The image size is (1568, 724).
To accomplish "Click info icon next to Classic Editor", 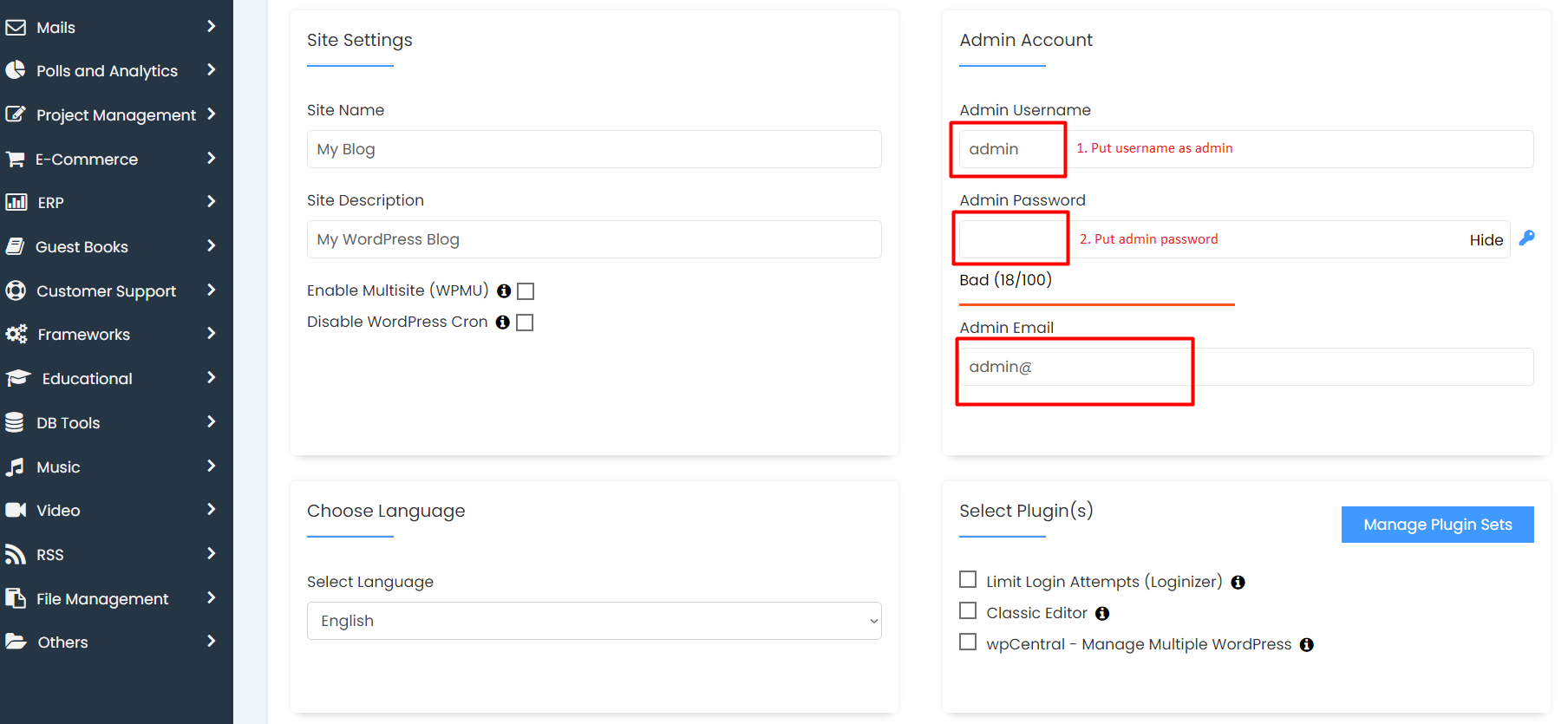I will point(1101,614).
